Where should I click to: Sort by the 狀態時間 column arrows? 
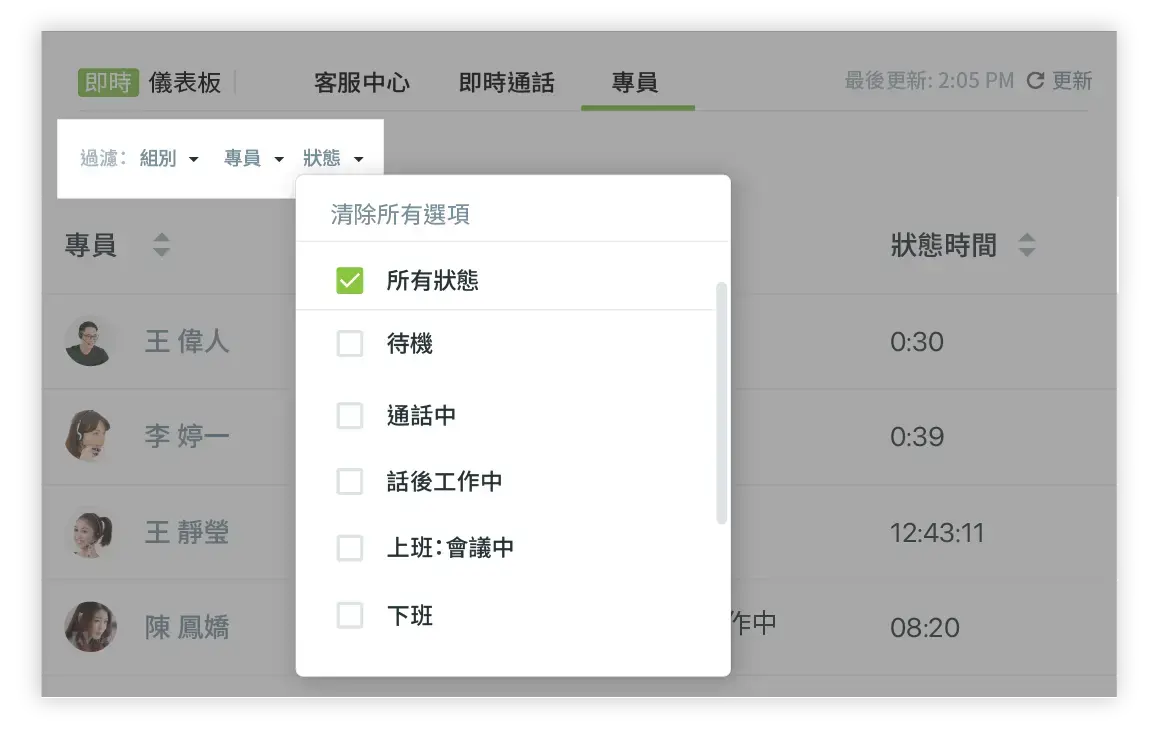1026,245
